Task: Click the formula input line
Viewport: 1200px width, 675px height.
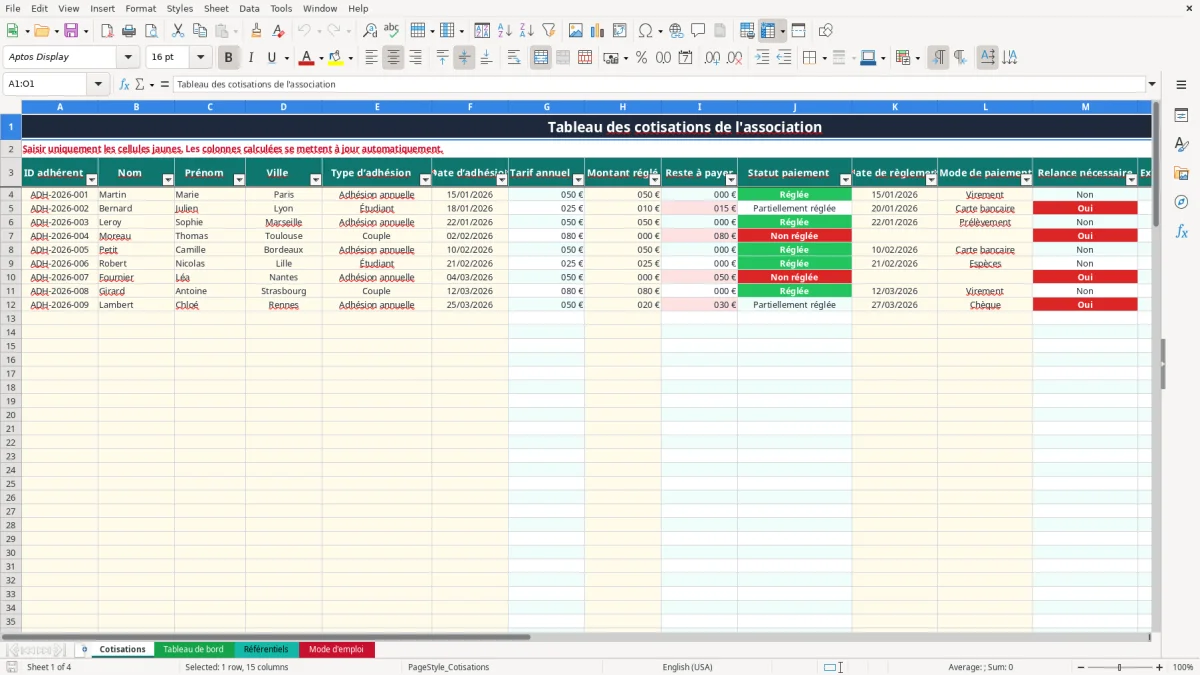Action: pos(658,84)
